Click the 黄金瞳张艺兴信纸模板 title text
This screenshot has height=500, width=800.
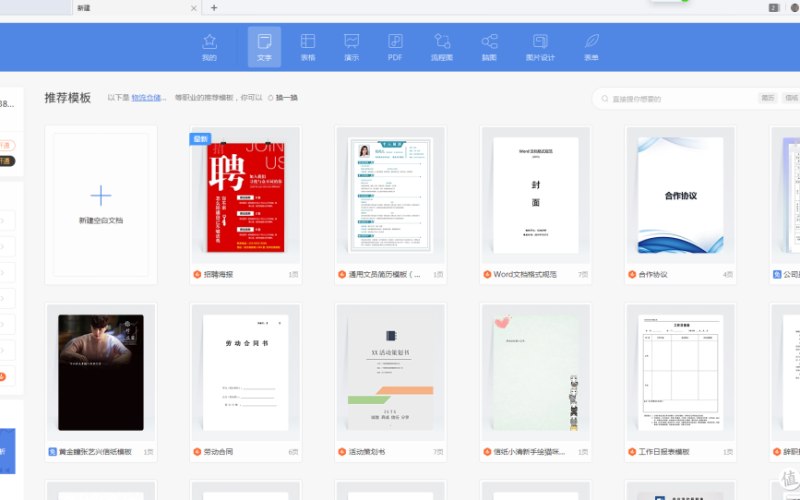95,452
